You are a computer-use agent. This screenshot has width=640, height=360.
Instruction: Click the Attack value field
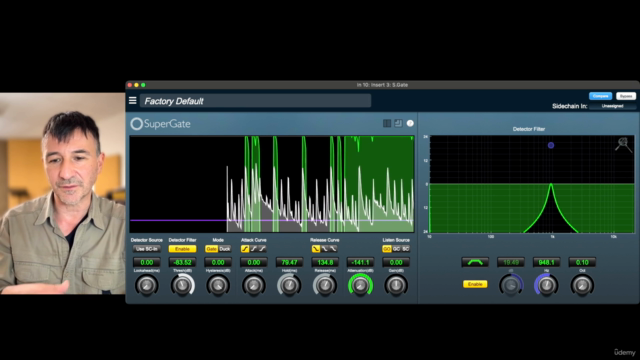click(253, 262)
